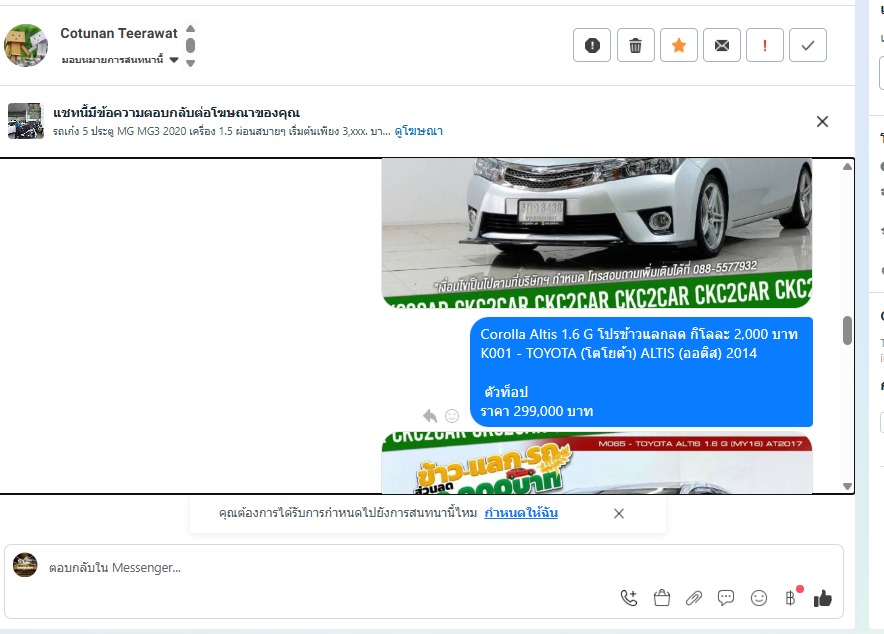Send a thumbs-up like
Image resolution: width=884 pixels, height=634 pixels.
[823, 598]
